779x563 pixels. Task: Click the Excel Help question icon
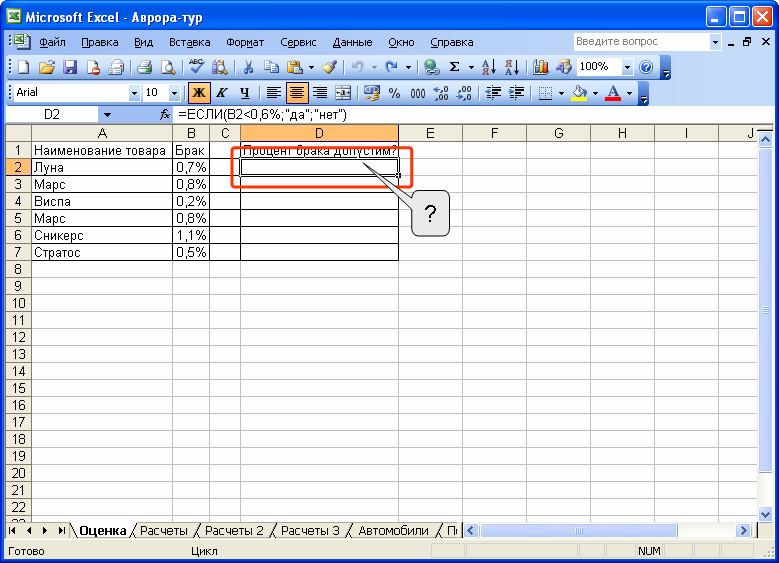[646, 67]
